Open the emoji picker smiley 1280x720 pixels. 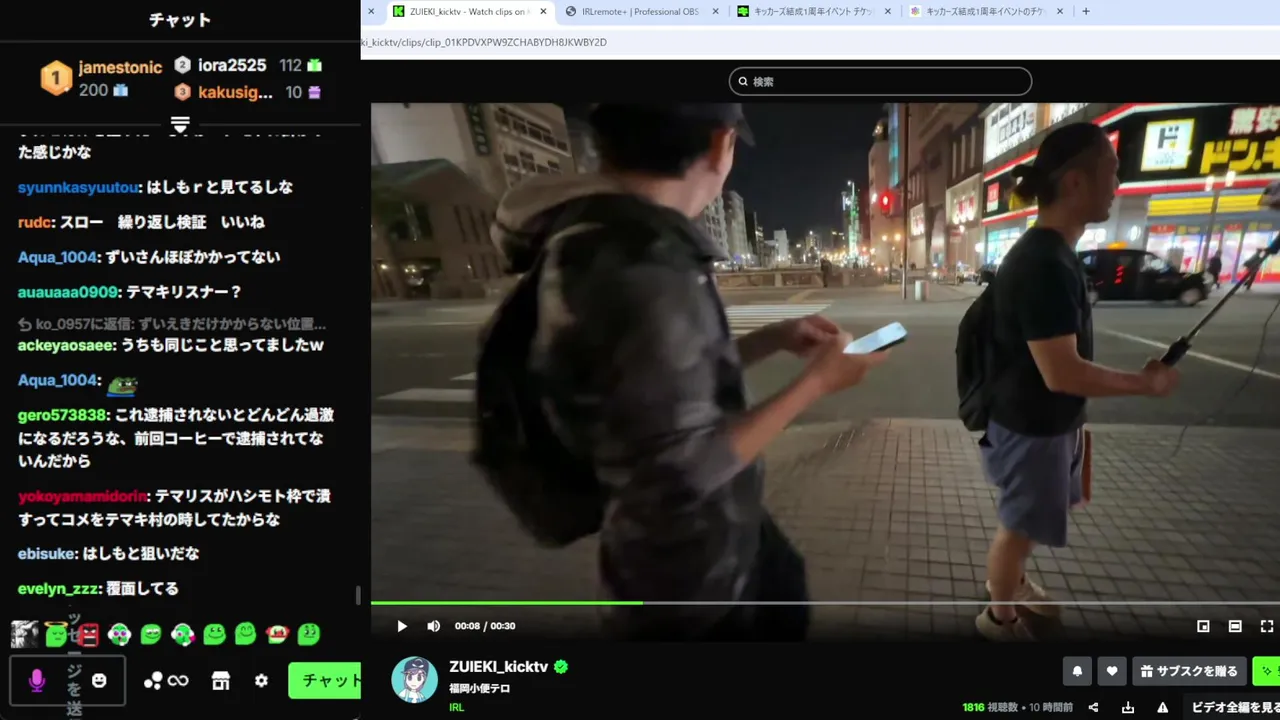(99, 680)
